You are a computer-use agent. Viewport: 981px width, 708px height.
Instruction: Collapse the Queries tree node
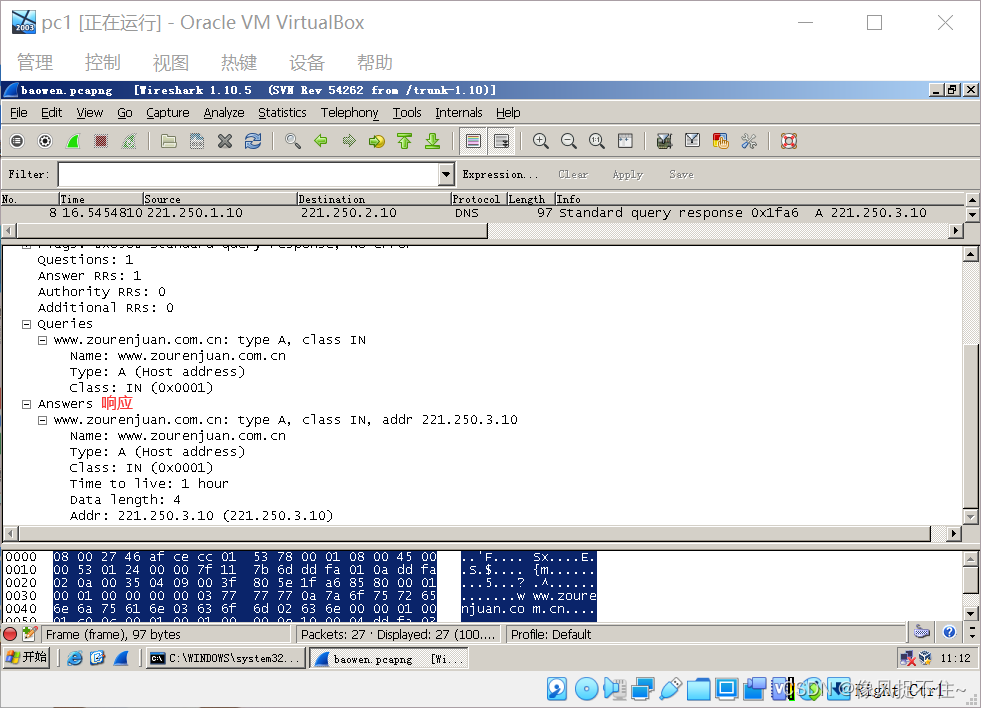click(x=26, y=324)
